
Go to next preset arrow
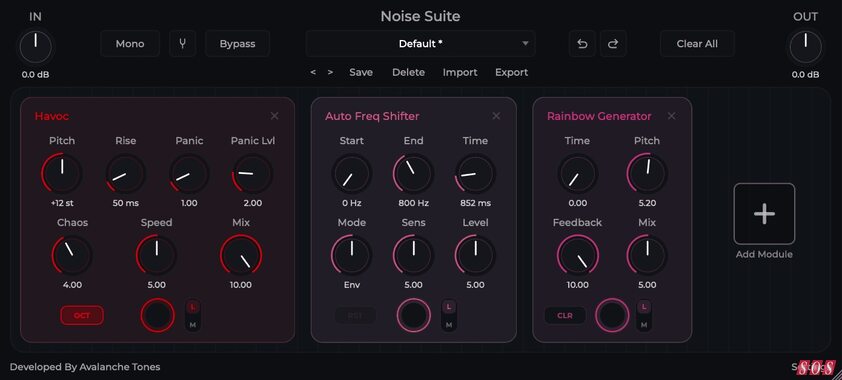coord(330,72)
